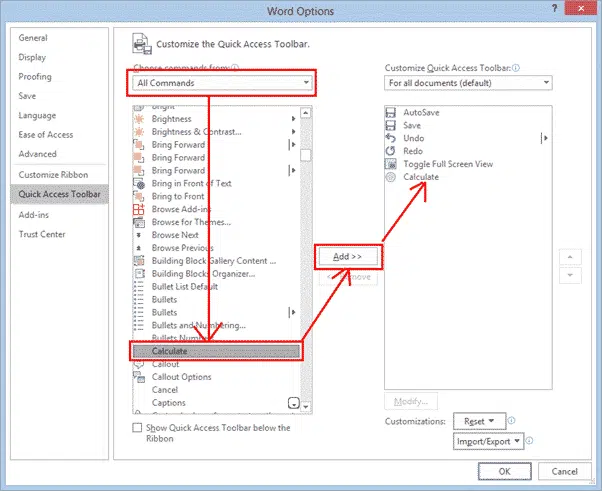Image resolution: width=602 pixels, height=491 pixels.
Task: Open the Trust Center page
Action: (42, 234)
